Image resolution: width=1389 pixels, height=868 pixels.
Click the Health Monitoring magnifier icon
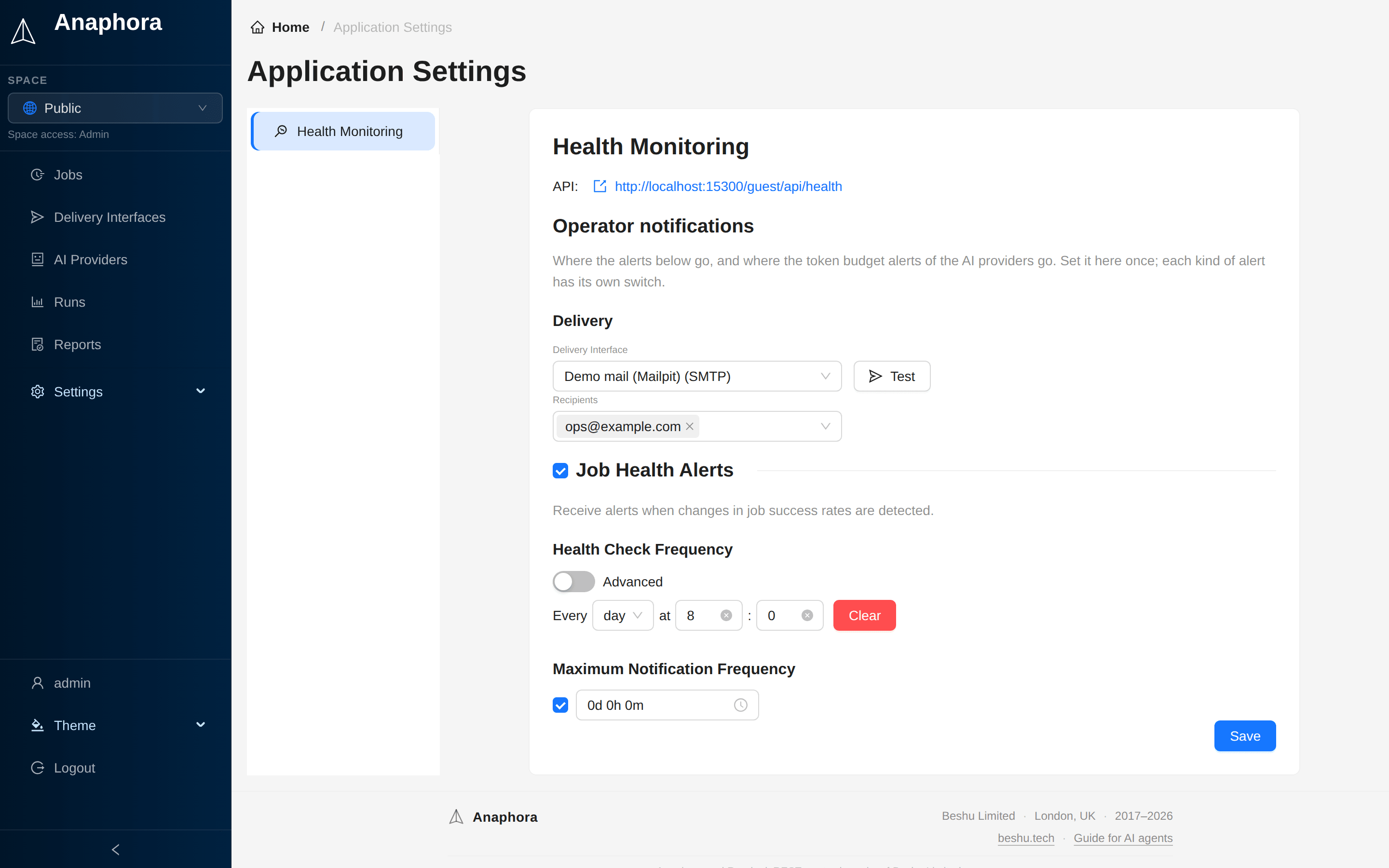281,131
